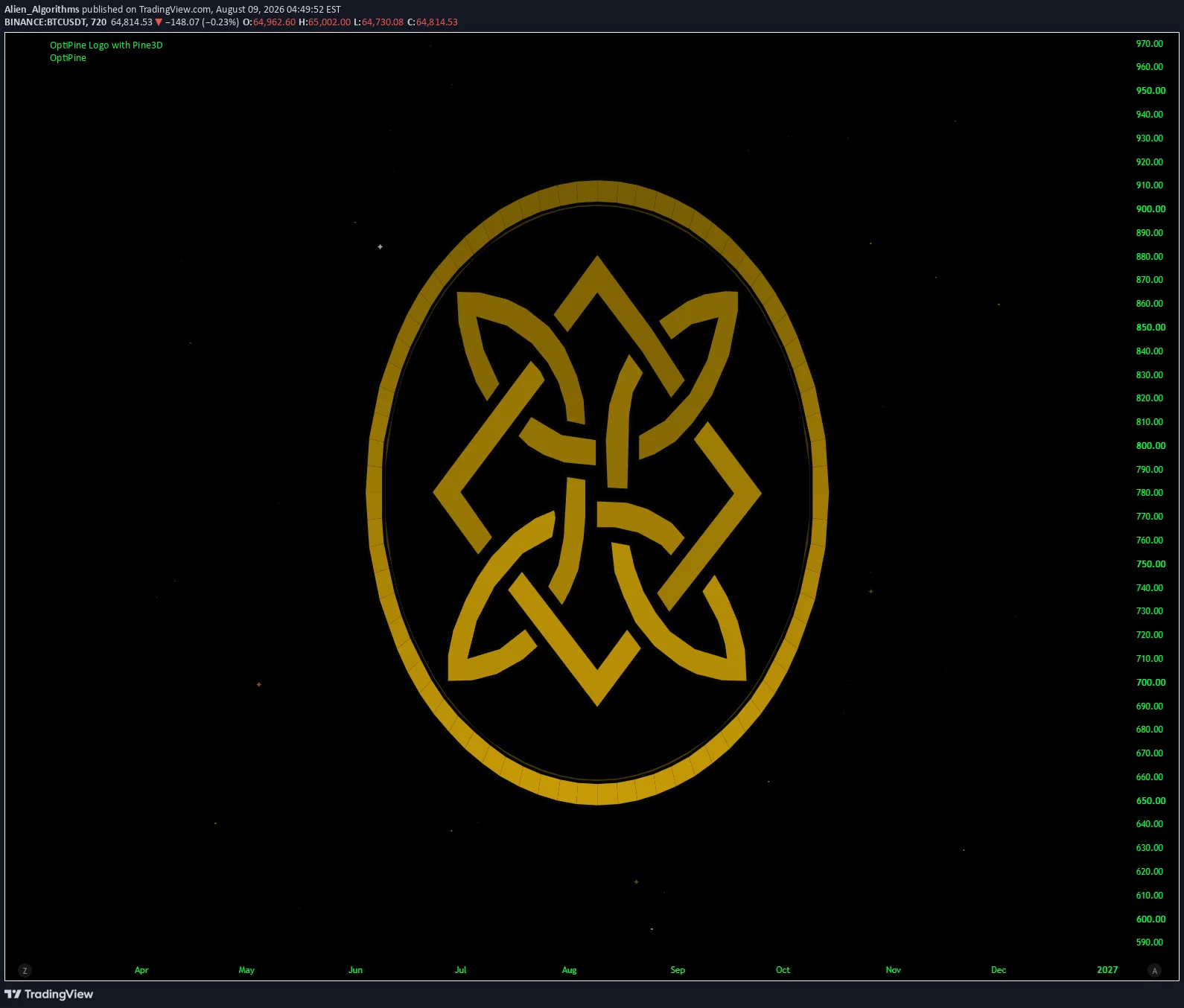Click the A auto-scale button at bottom right
This screenshot has height=1008, width=1184.
point(1154,971)
